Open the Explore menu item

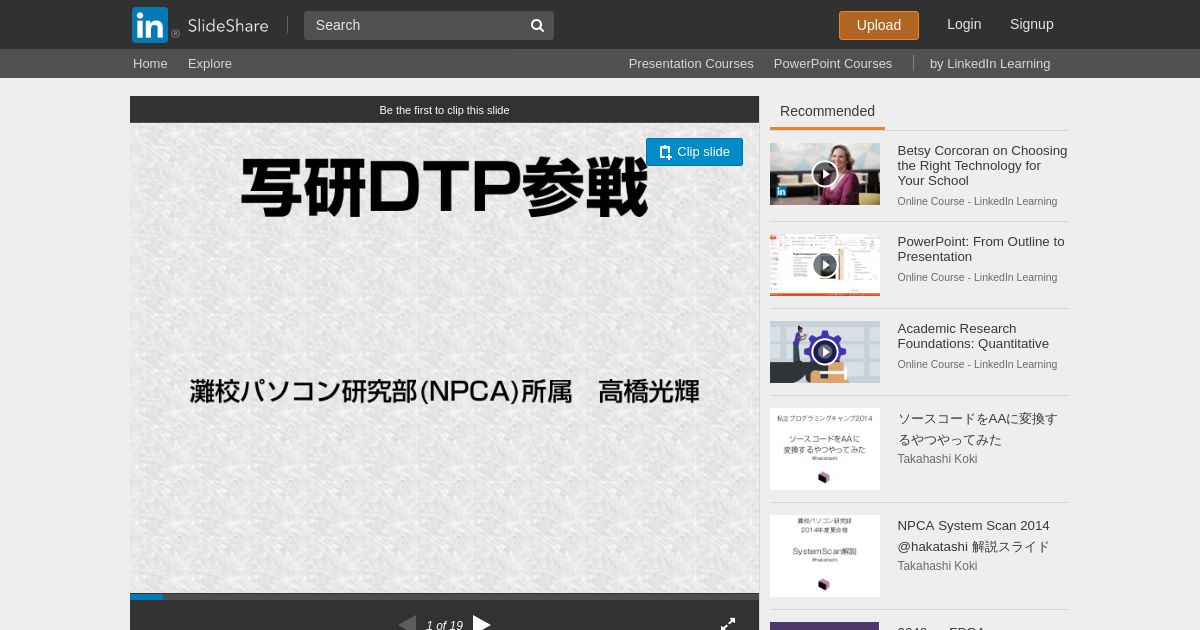pos(210,63)
